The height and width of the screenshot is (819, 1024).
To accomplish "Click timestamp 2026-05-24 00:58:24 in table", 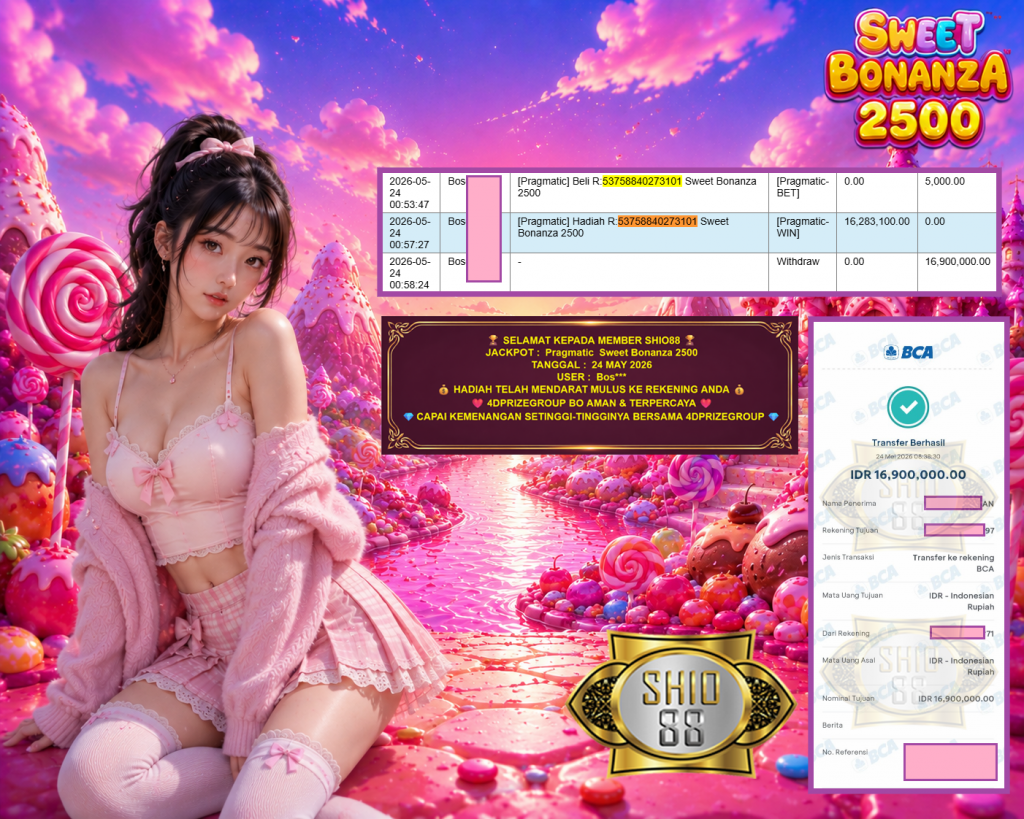I will 409,273.
